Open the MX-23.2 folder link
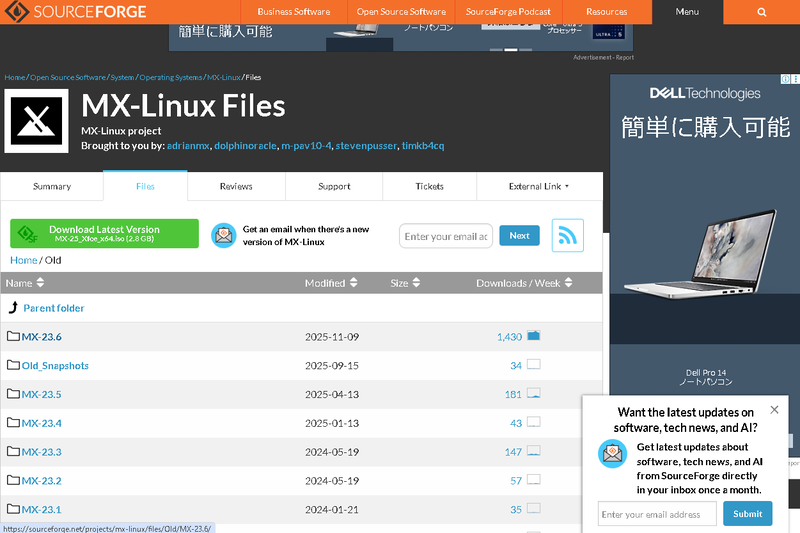This screenshot has height=533, width=800. 41,481
